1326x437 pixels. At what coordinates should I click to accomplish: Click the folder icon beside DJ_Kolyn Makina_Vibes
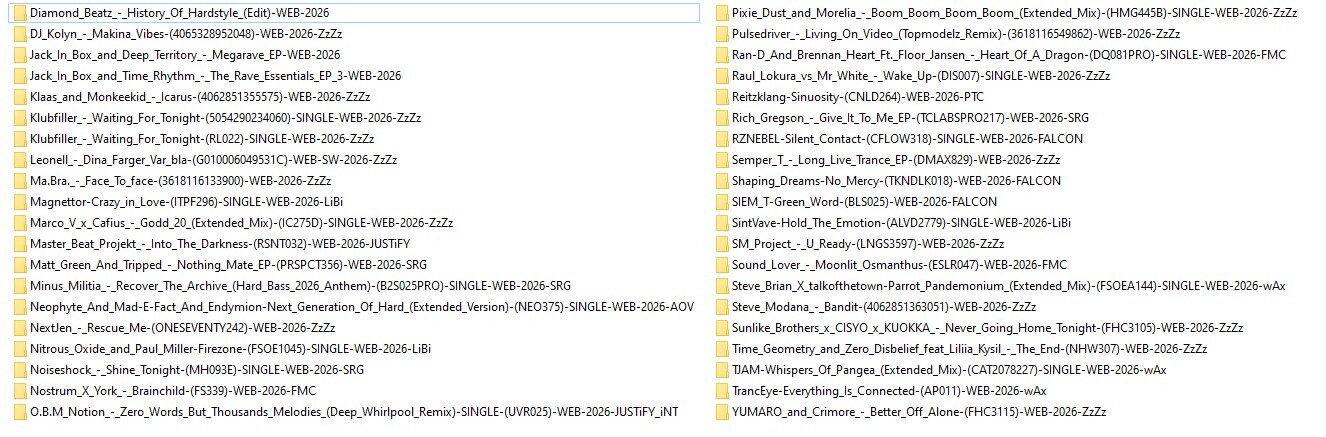click(x=20, y=34)
